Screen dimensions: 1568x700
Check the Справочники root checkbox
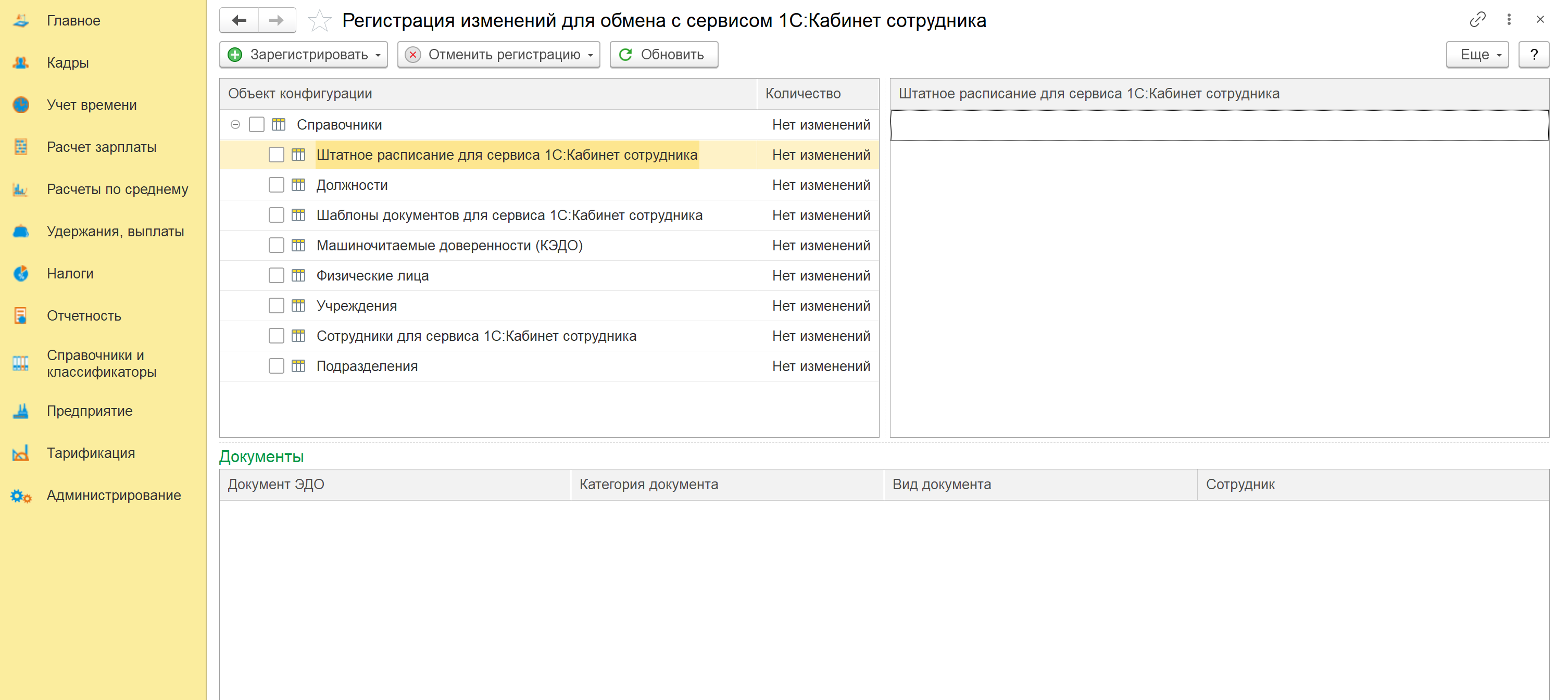click(257, 125)
